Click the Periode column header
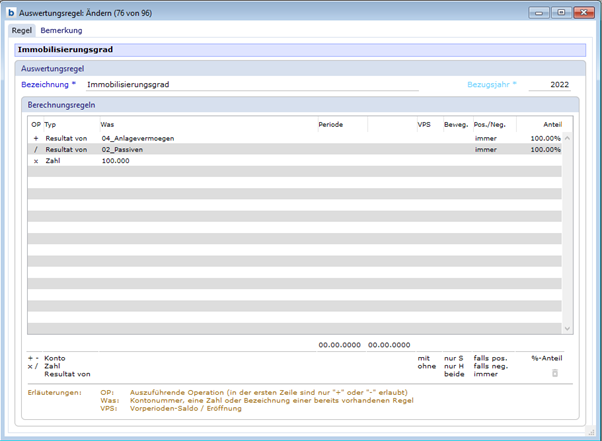The width and height of the screenshot is (602, 441). coord(330,124)
